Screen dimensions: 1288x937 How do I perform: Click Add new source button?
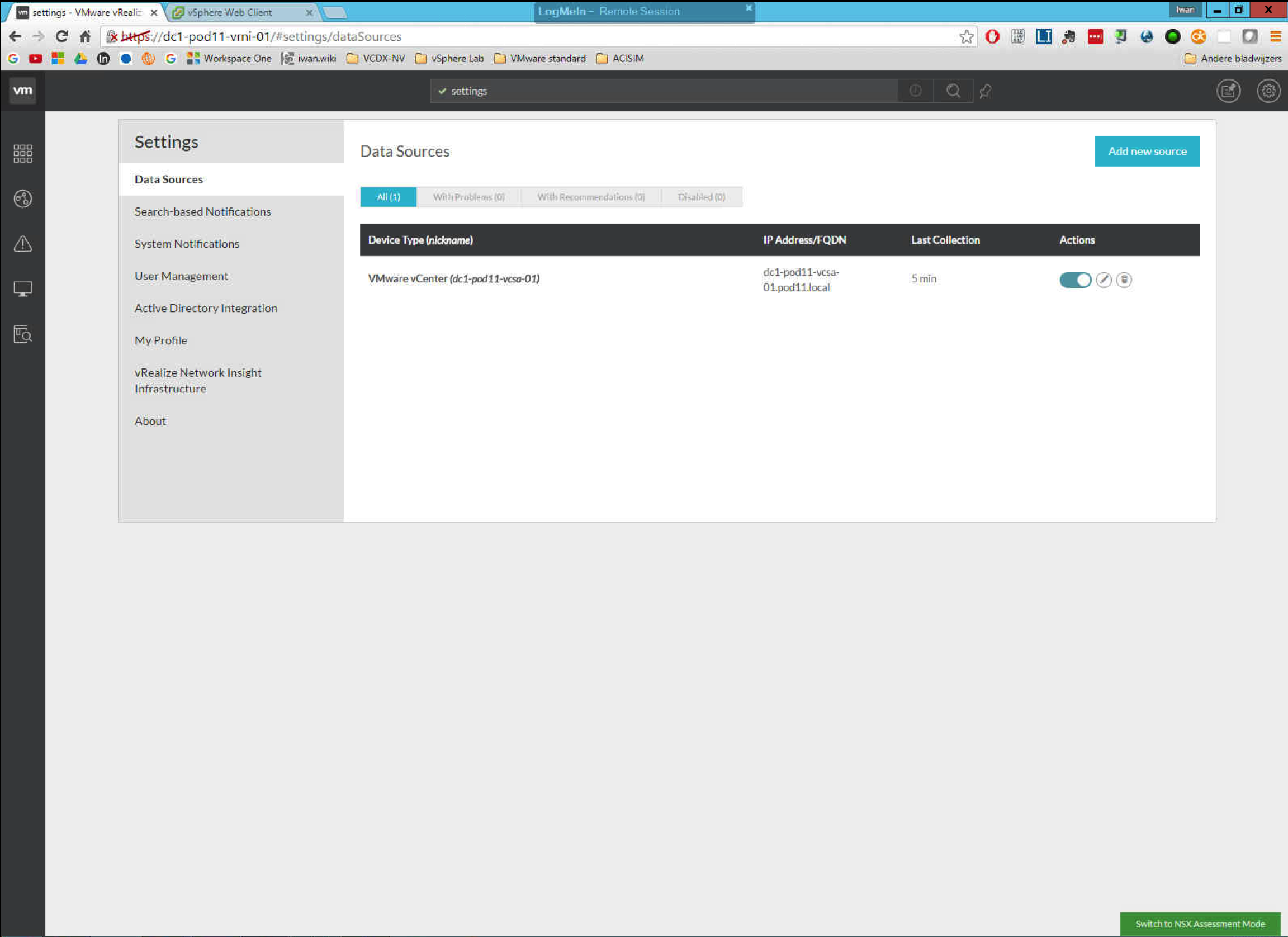(1147, 151)
